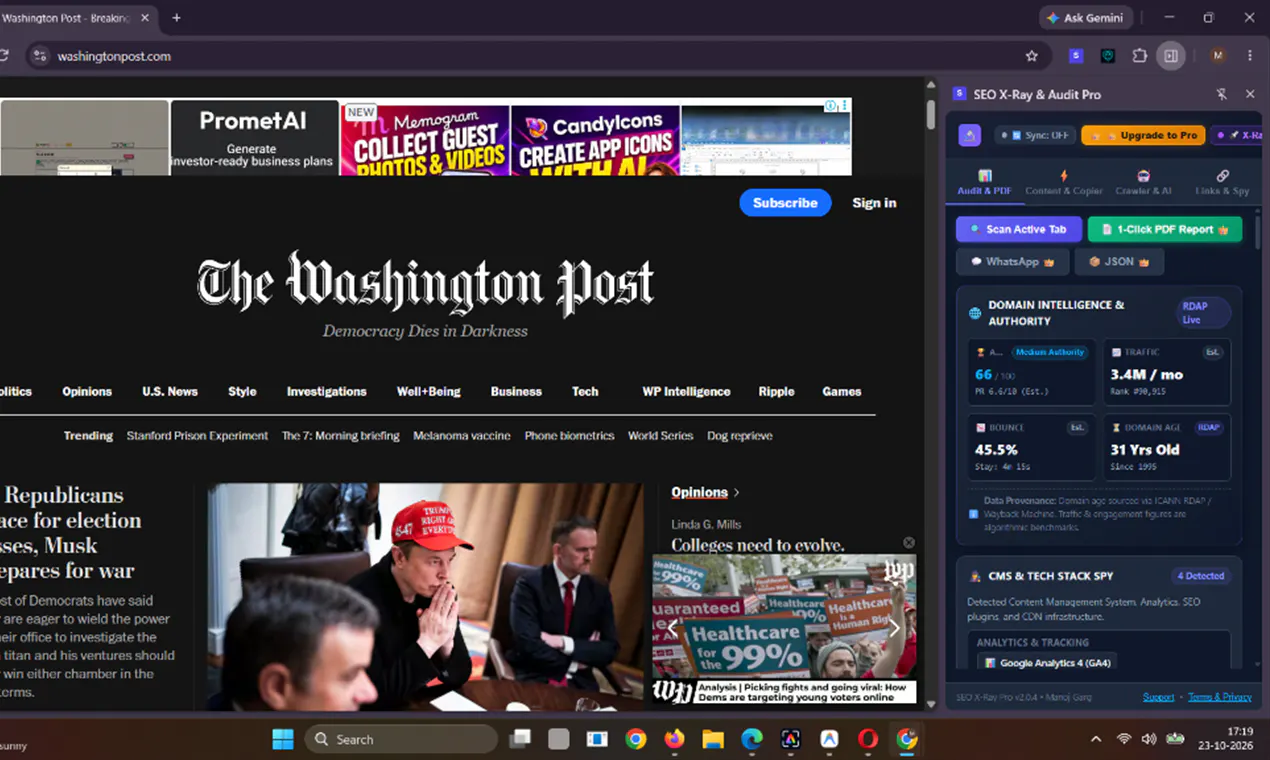Open File Explorer from the taskbar
The image size is (1270, 760).
(713, 739)
